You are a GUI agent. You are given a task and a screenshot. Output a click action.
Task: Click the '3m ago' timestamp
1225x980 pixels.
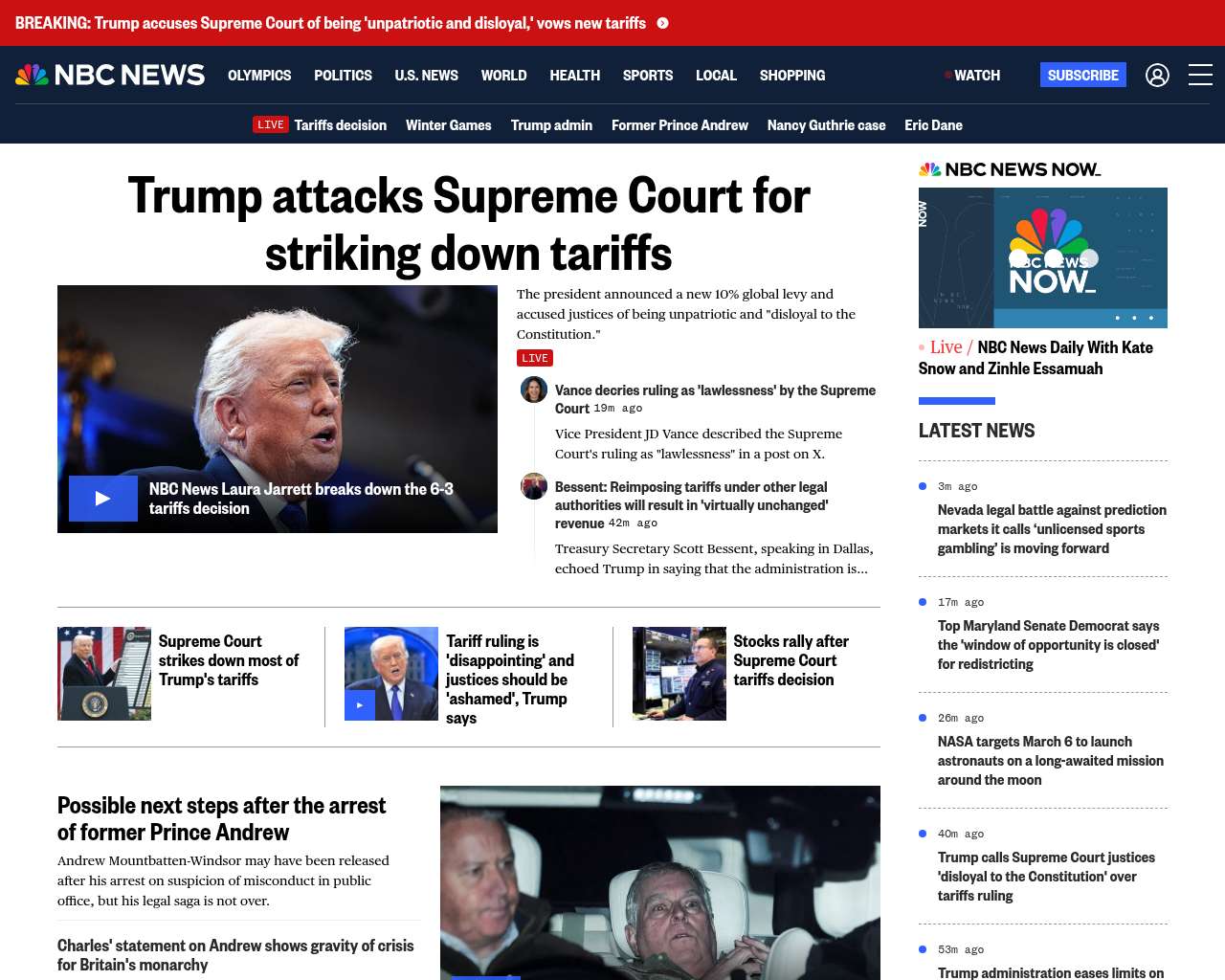pos(958,486)
